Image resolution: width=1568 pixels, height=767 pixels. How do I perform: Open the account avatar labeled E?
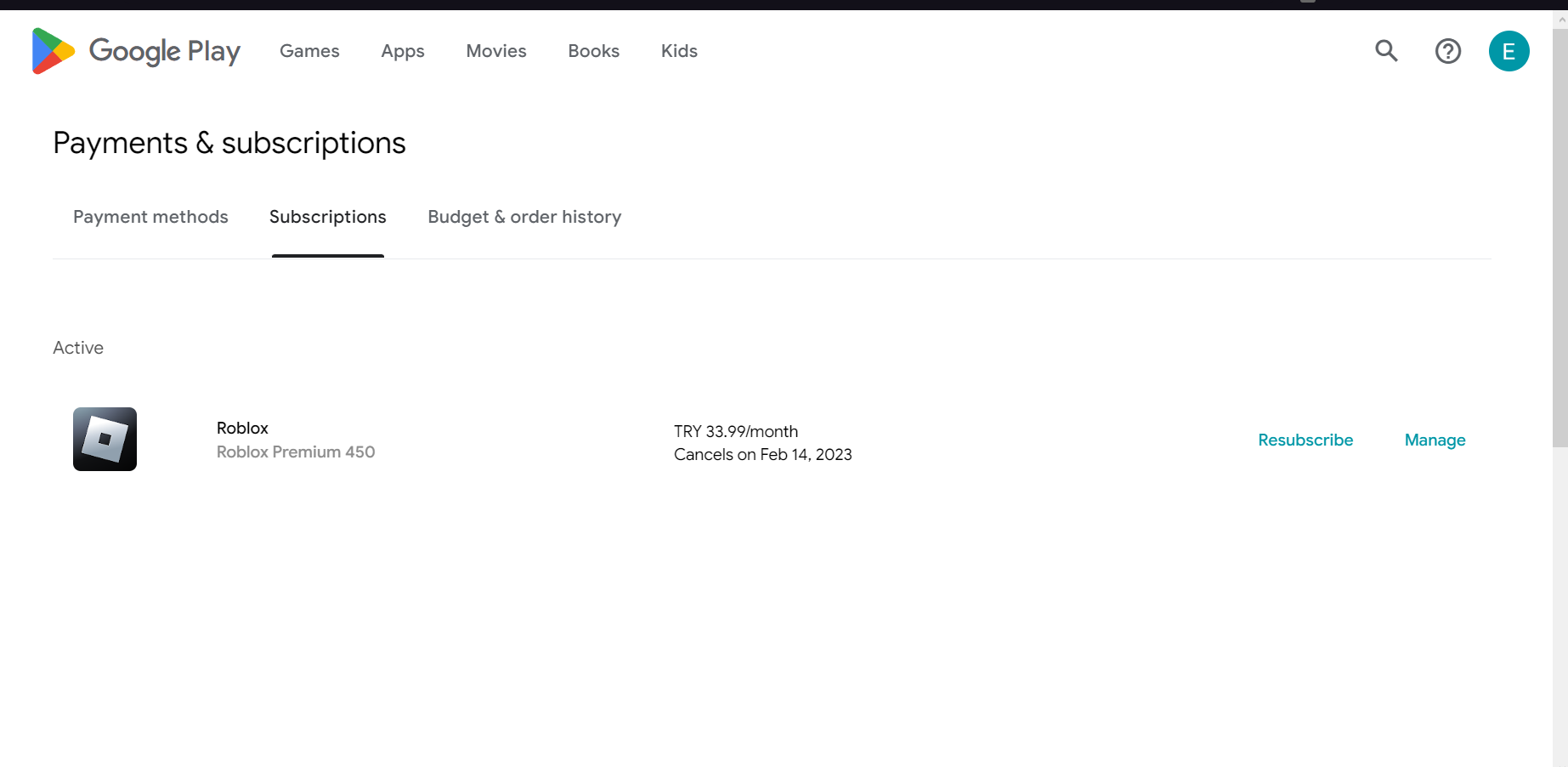tap(1509, 51)
